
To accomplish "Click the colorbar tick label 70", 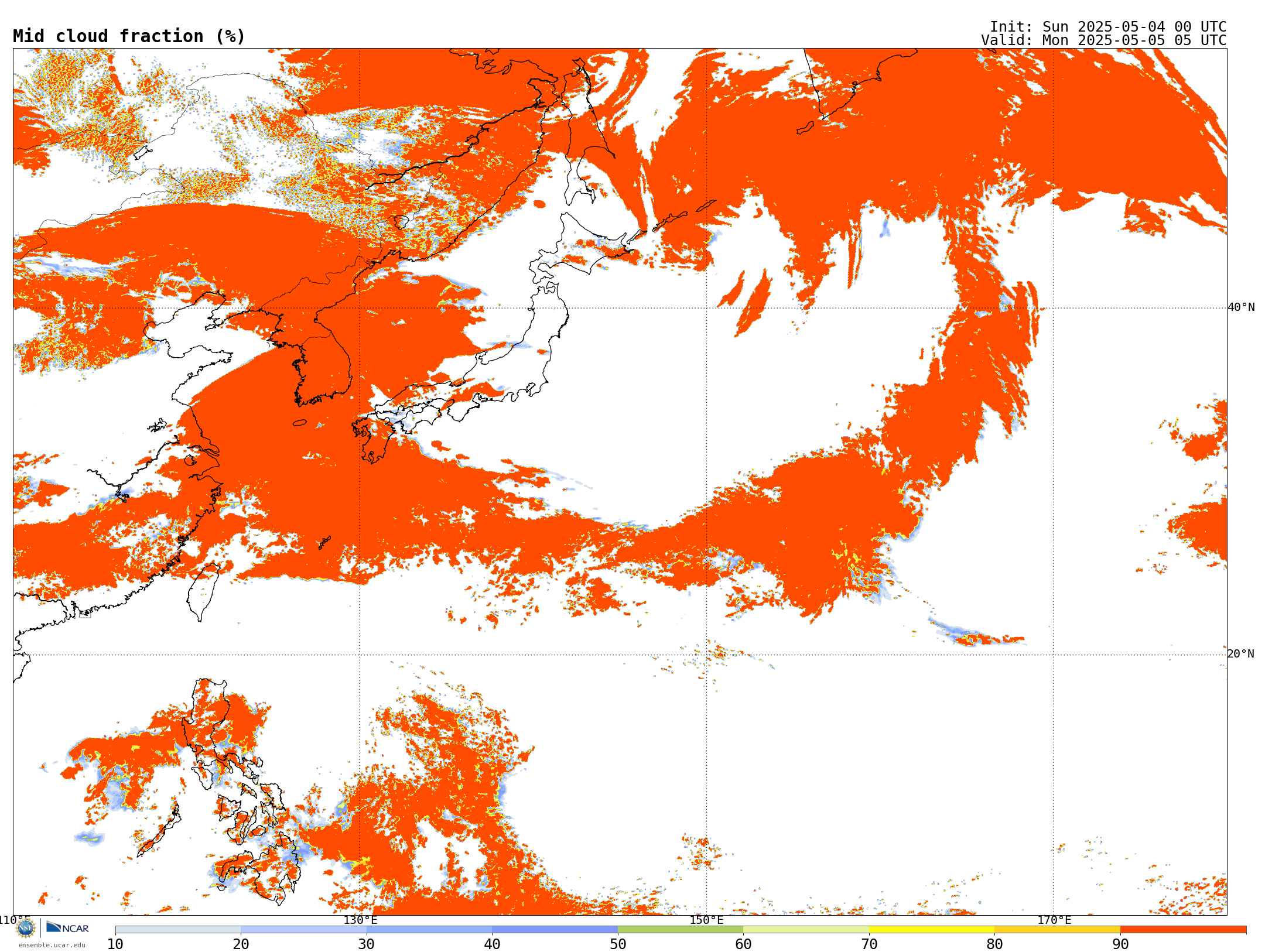I will pos(869,944).
